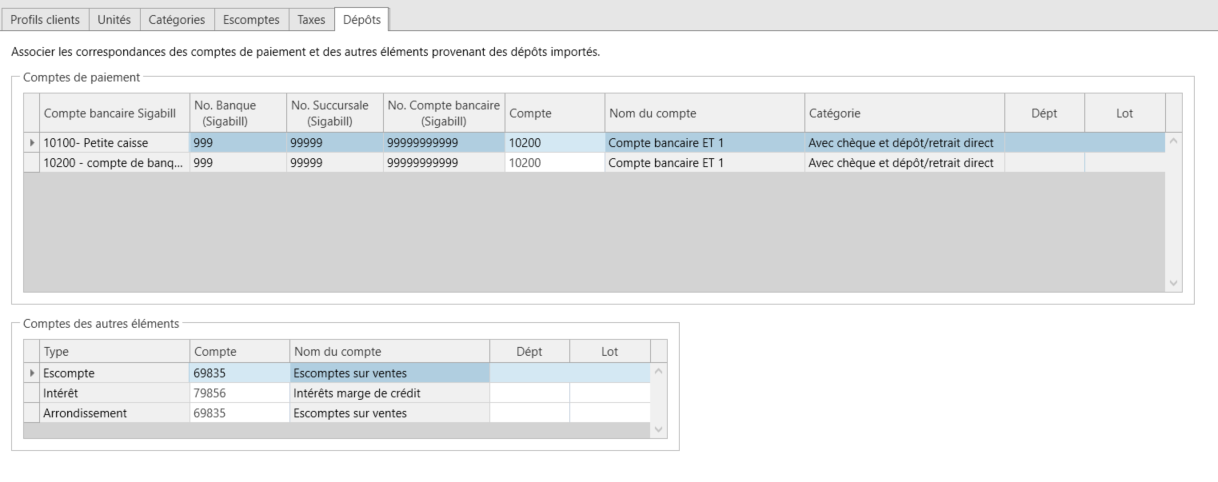
Task: Sort by Compte bancaire Sigabill column header
Action: pos(113,114)
